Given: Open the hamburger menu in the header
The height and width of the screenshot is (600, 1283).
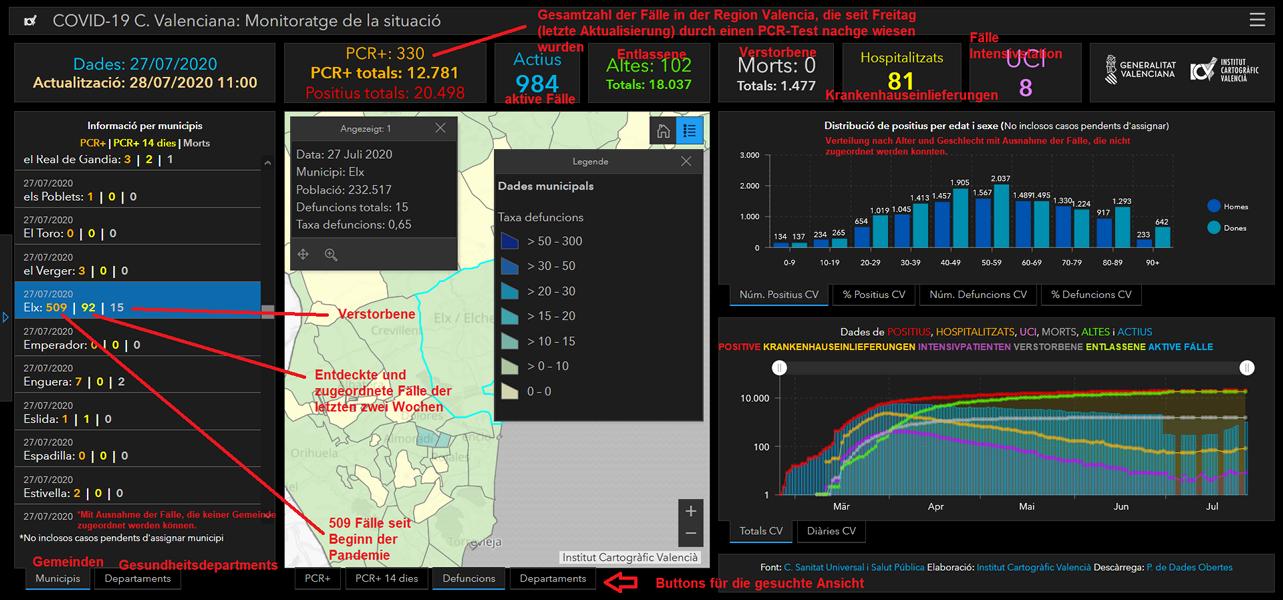Looking at the screenshot, I should tap(1257, 20).
